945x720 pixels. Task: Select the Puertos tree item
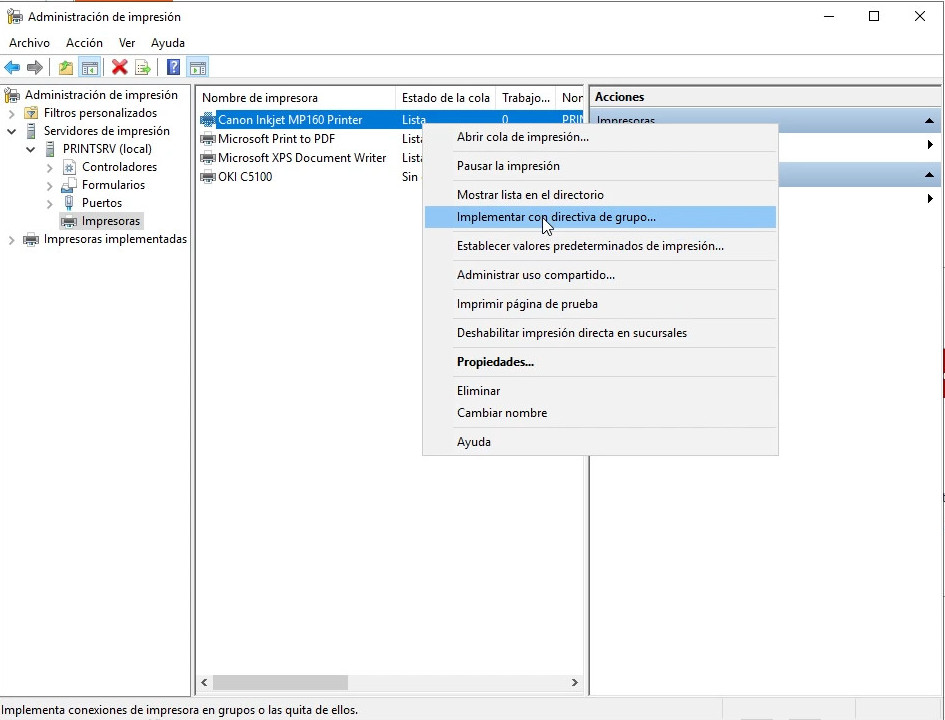[x=101, y=203]
